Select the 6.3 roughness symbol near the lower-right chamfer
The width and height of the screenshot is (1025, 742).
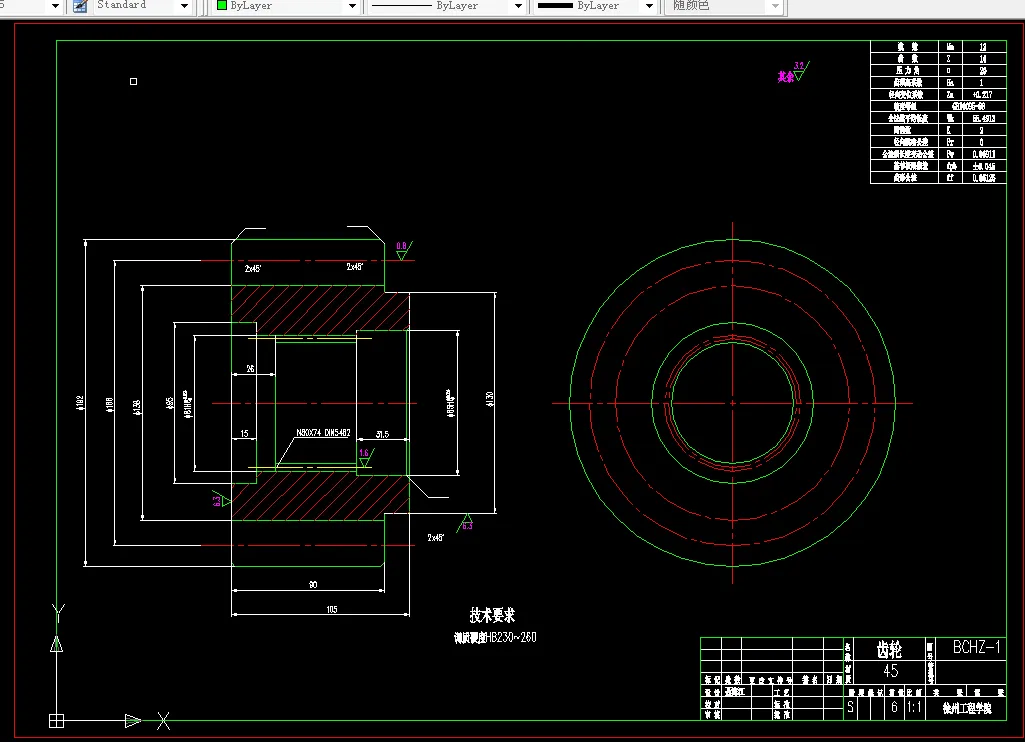(466, 523)
